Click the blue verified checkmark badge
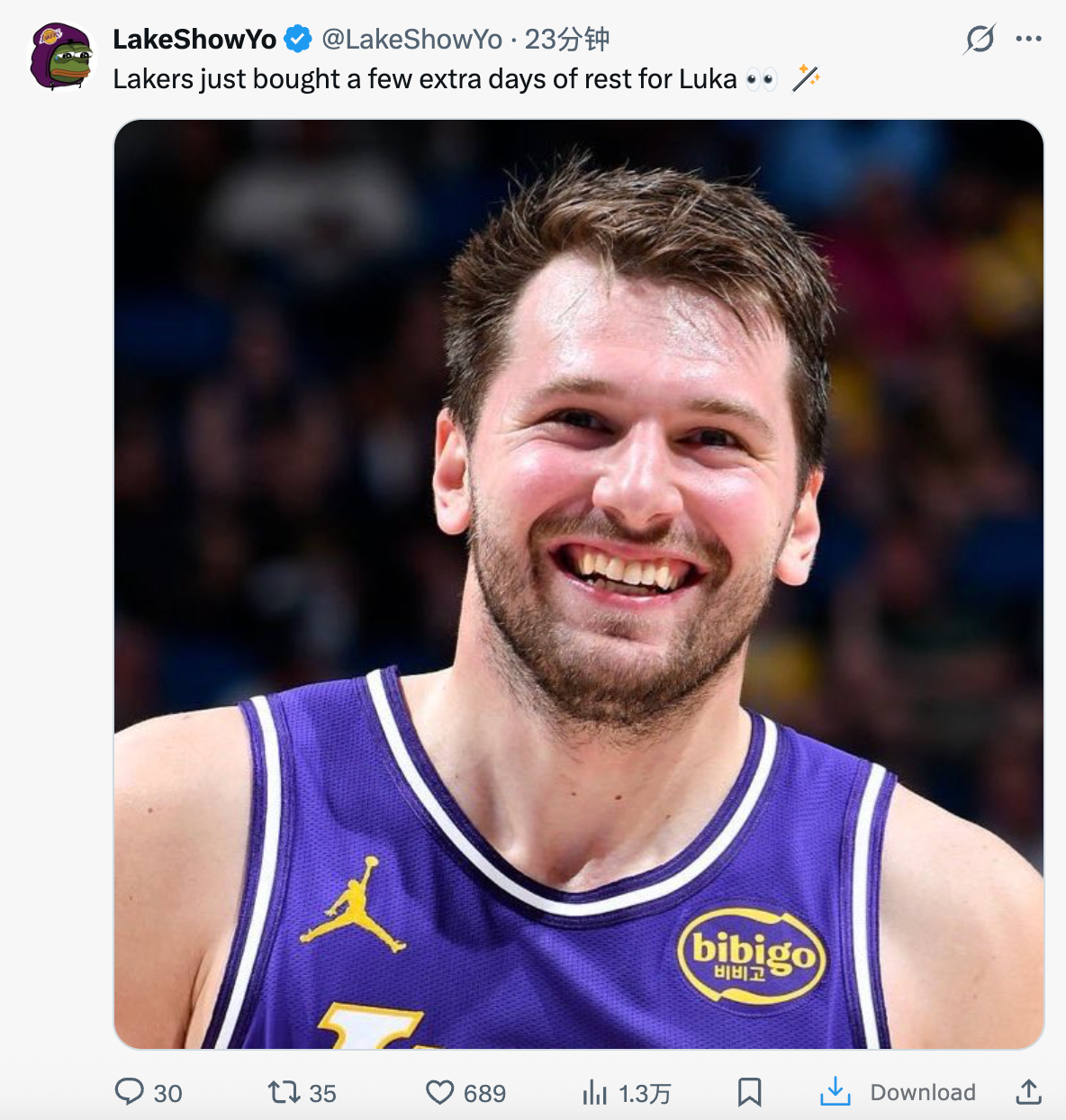Image resolution: width=1066 pixels, height=1120 pixels. click(x=298, y=40)
